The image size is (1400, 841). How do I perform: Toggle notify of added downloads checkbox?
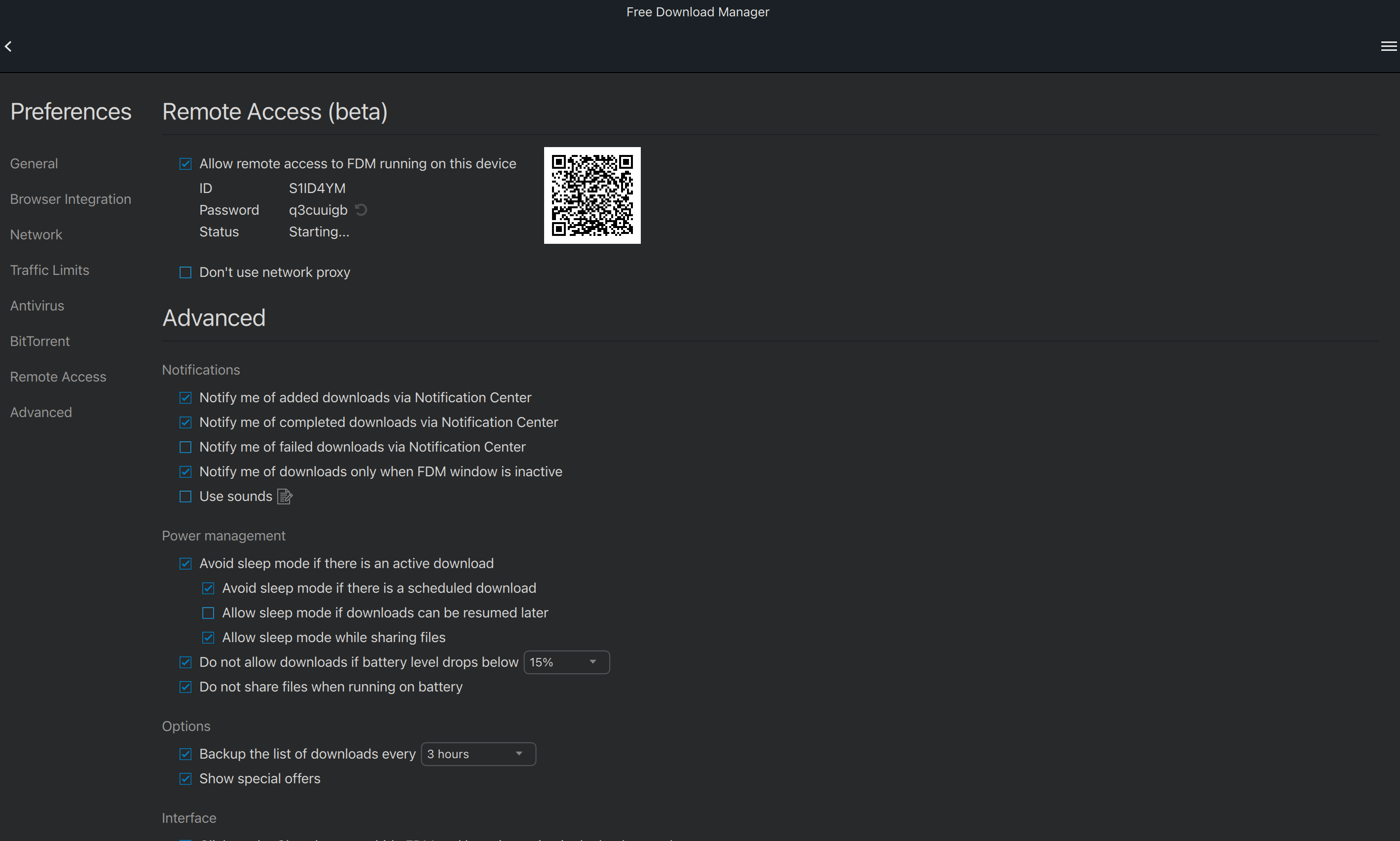tap(185, 398)
